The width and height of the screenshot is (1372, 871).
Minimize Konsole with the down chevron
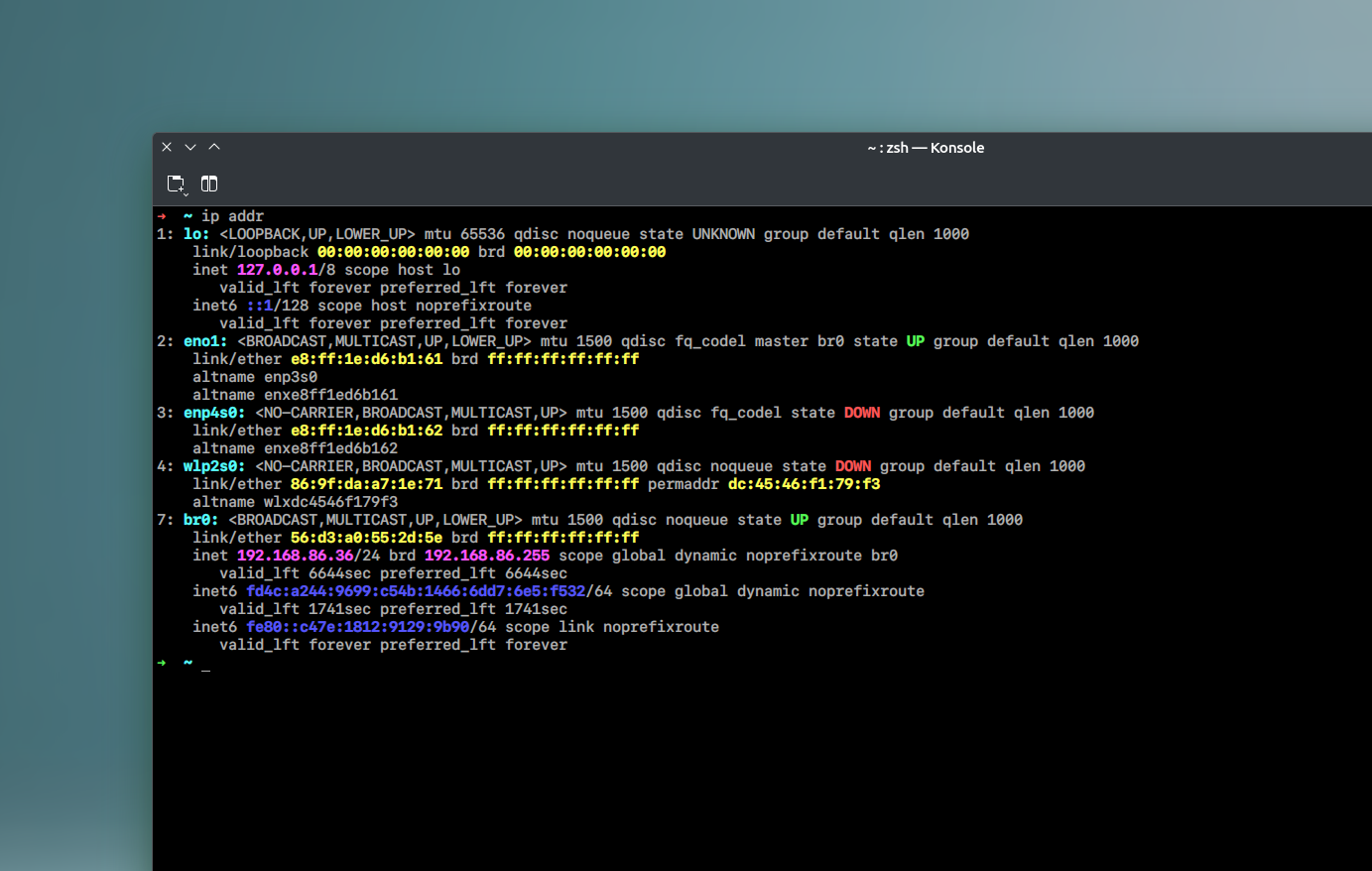coord(190,147)
